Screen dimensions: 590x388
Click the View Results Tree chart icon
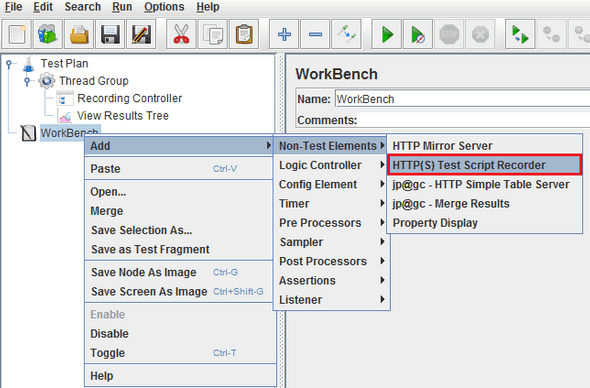coord(65,116)
